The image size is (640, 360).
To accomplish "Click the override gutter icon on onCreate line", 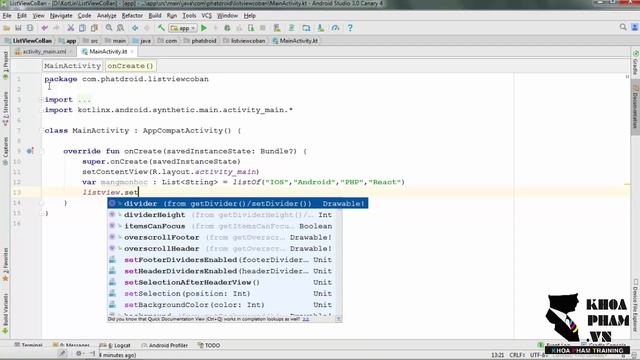I will click(x=29, y=151).
